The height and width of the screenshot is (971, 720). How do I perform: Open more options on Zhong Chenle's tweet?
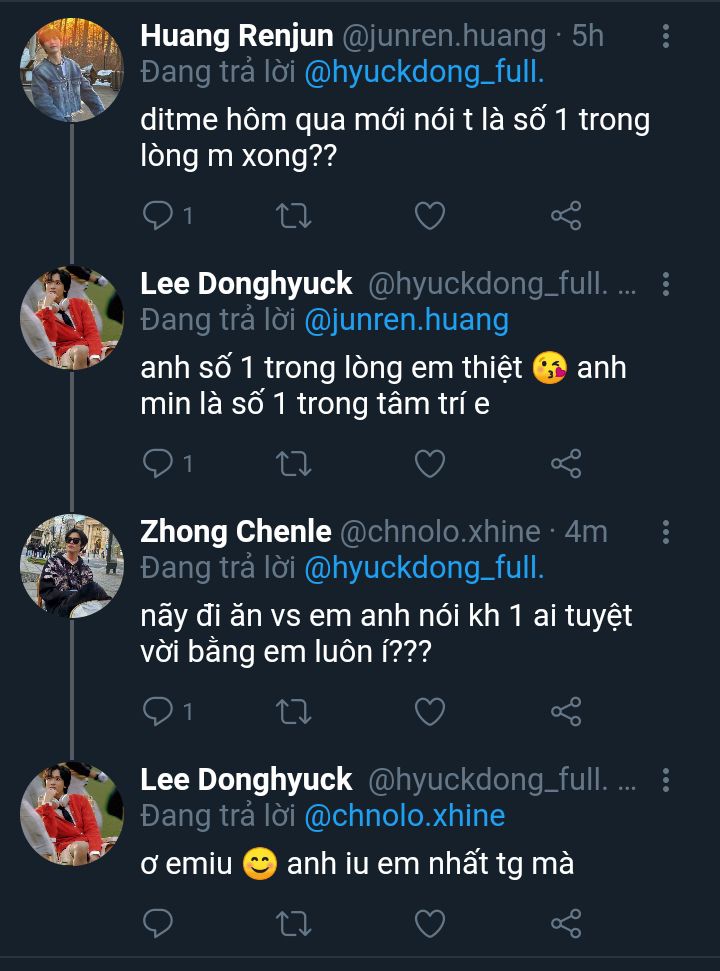667,532
